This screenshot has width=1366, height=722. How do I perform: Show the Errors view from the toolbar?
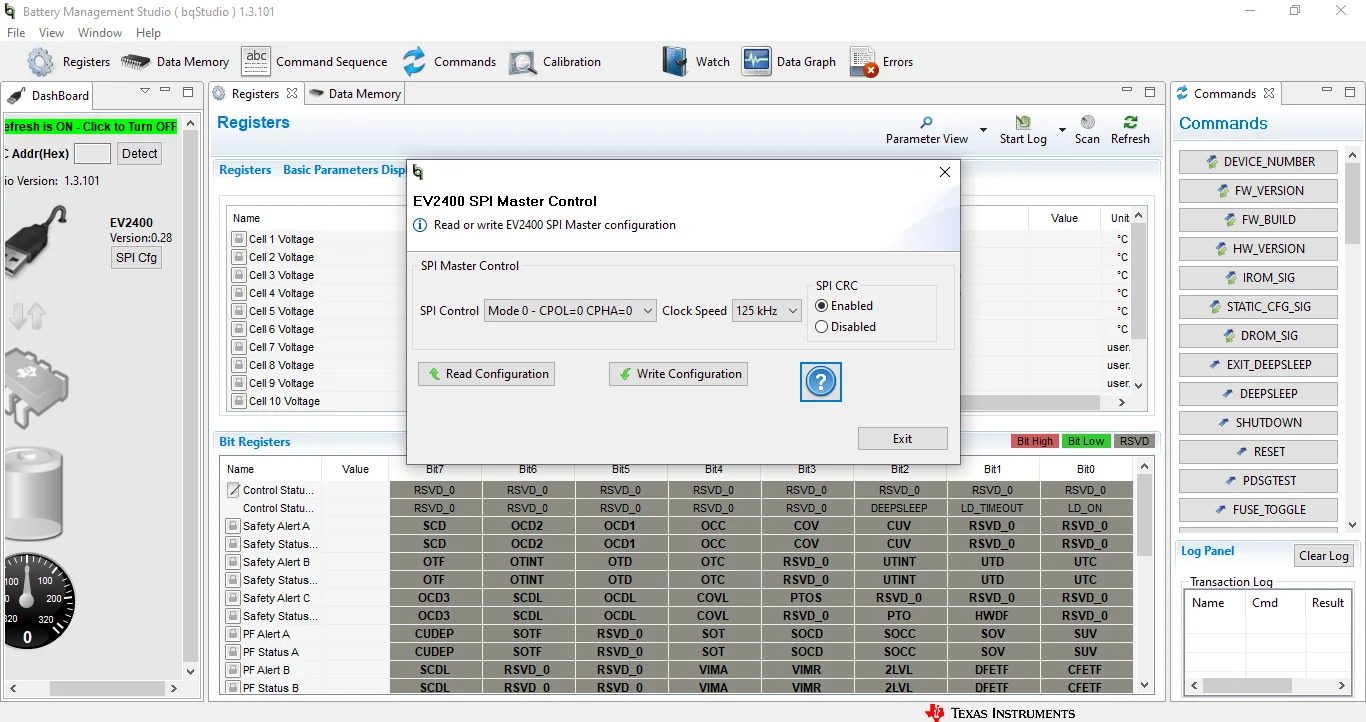tap(864, 62)
